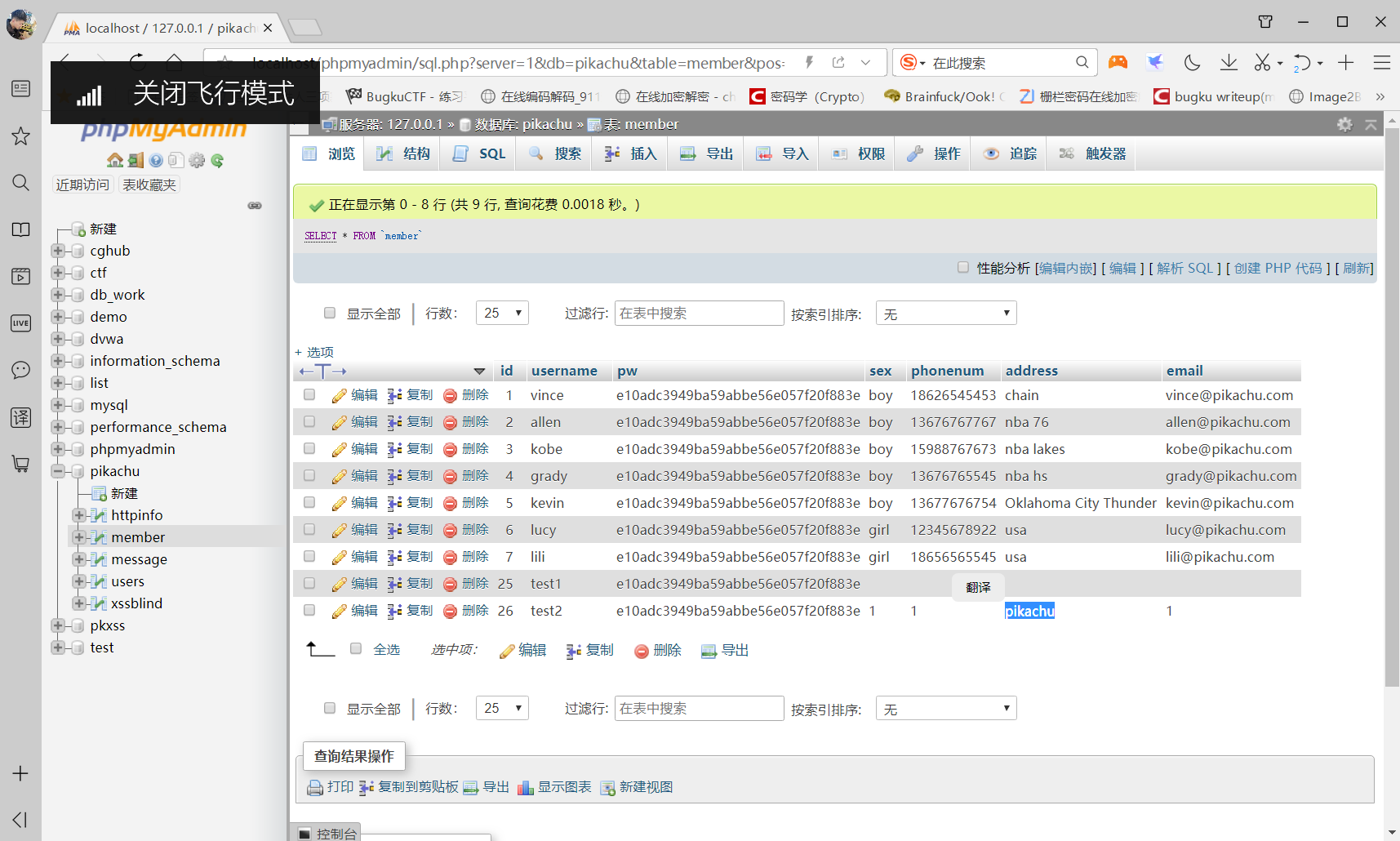
Task: Open navigation panel settings gear icon
Action: pos(197,160)
